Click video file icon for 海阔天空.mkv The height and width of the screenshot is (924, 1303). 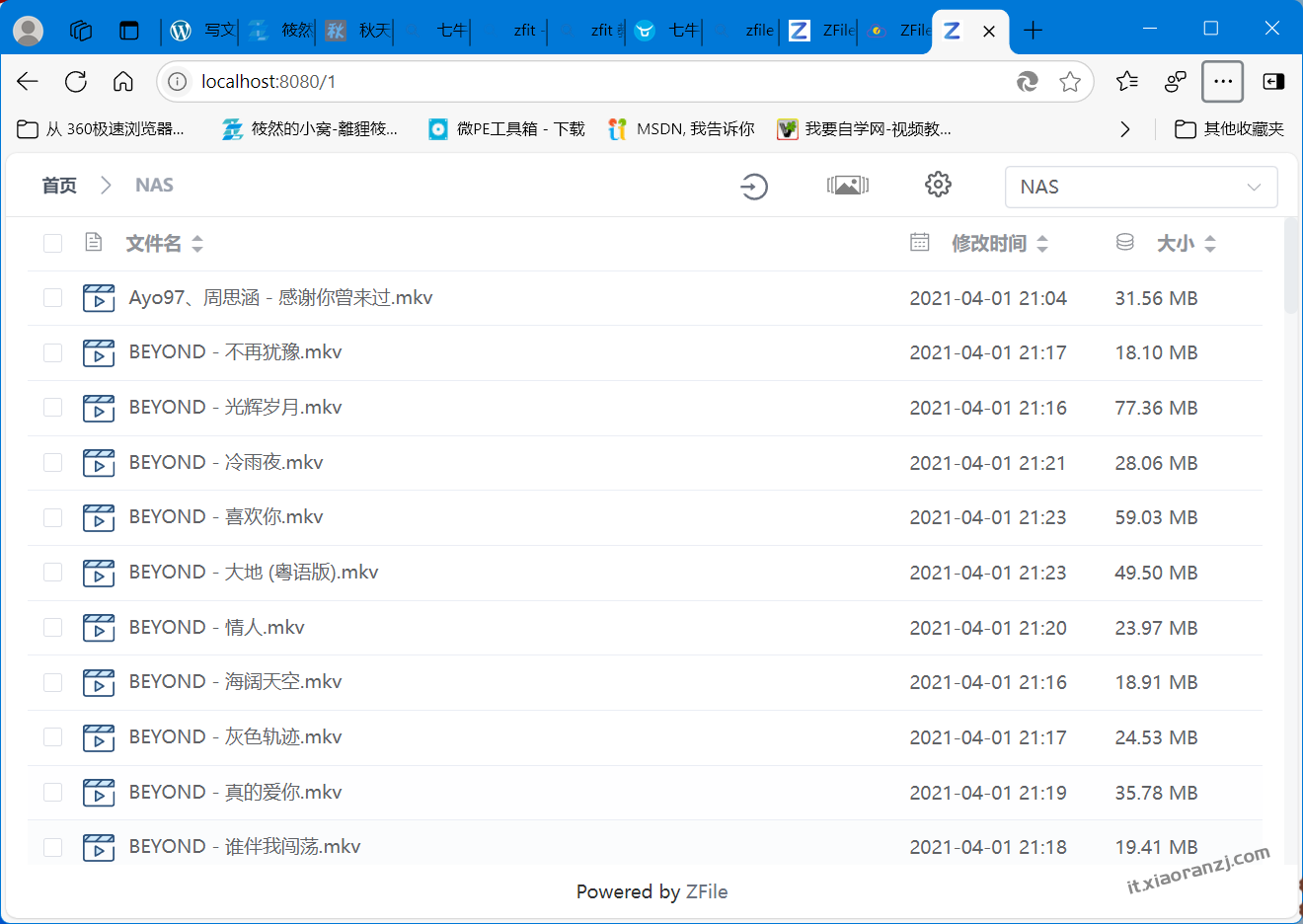(98, 682)
